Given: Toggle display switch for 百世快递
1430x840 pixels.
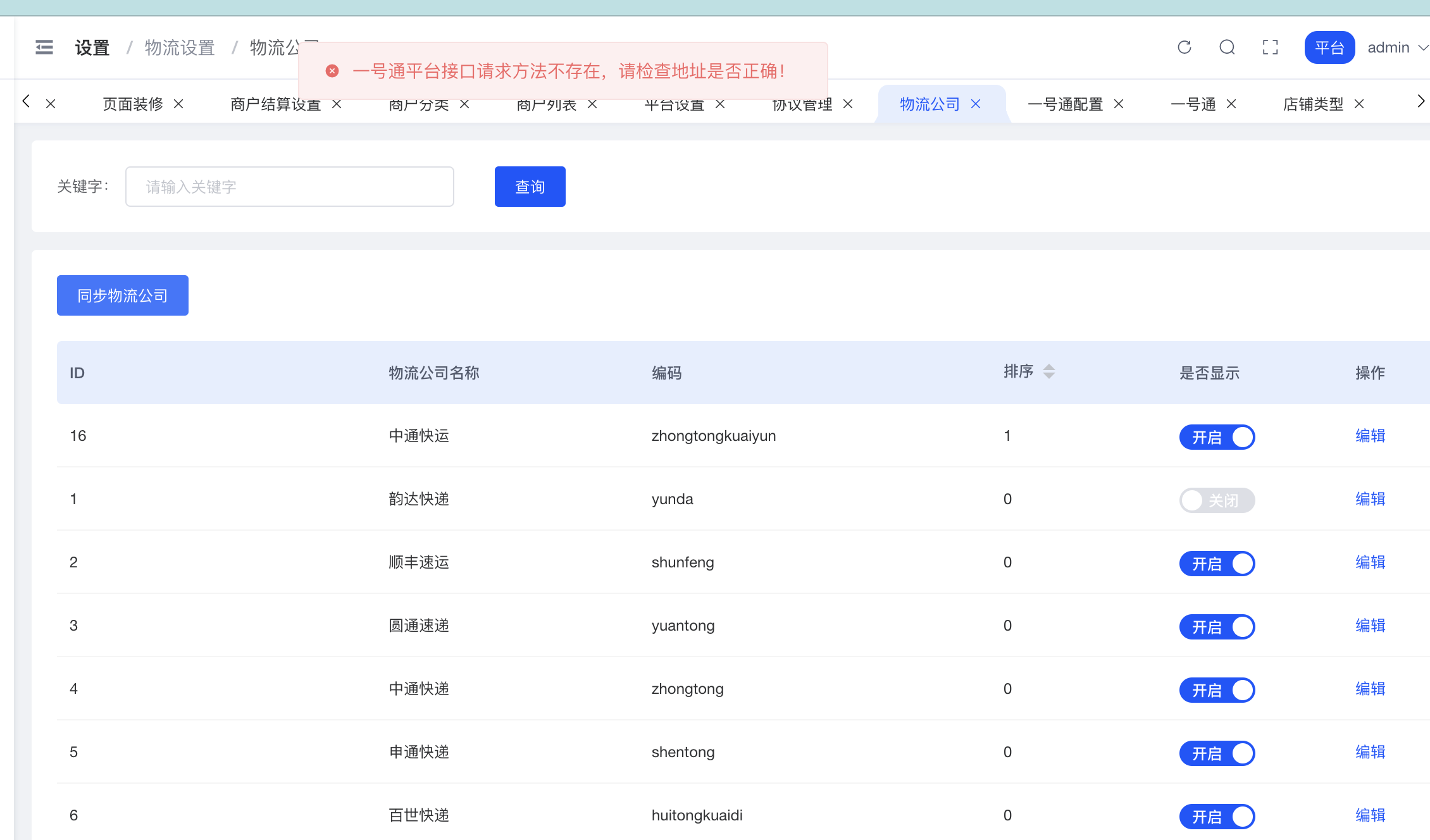Looking at the screenshot, I should 1217,817.
